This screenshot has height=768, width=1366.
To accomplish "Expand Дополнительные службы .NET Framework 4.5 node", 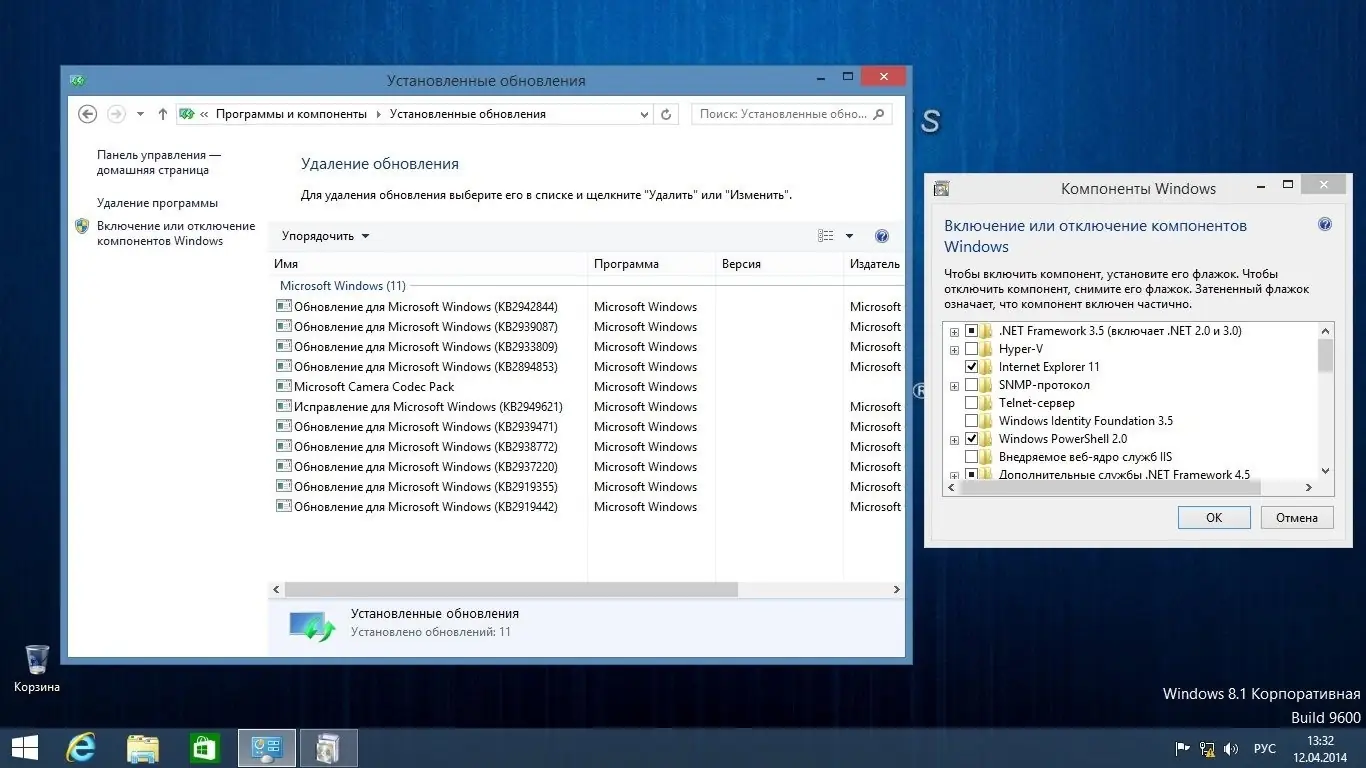I will pos(955,475).
